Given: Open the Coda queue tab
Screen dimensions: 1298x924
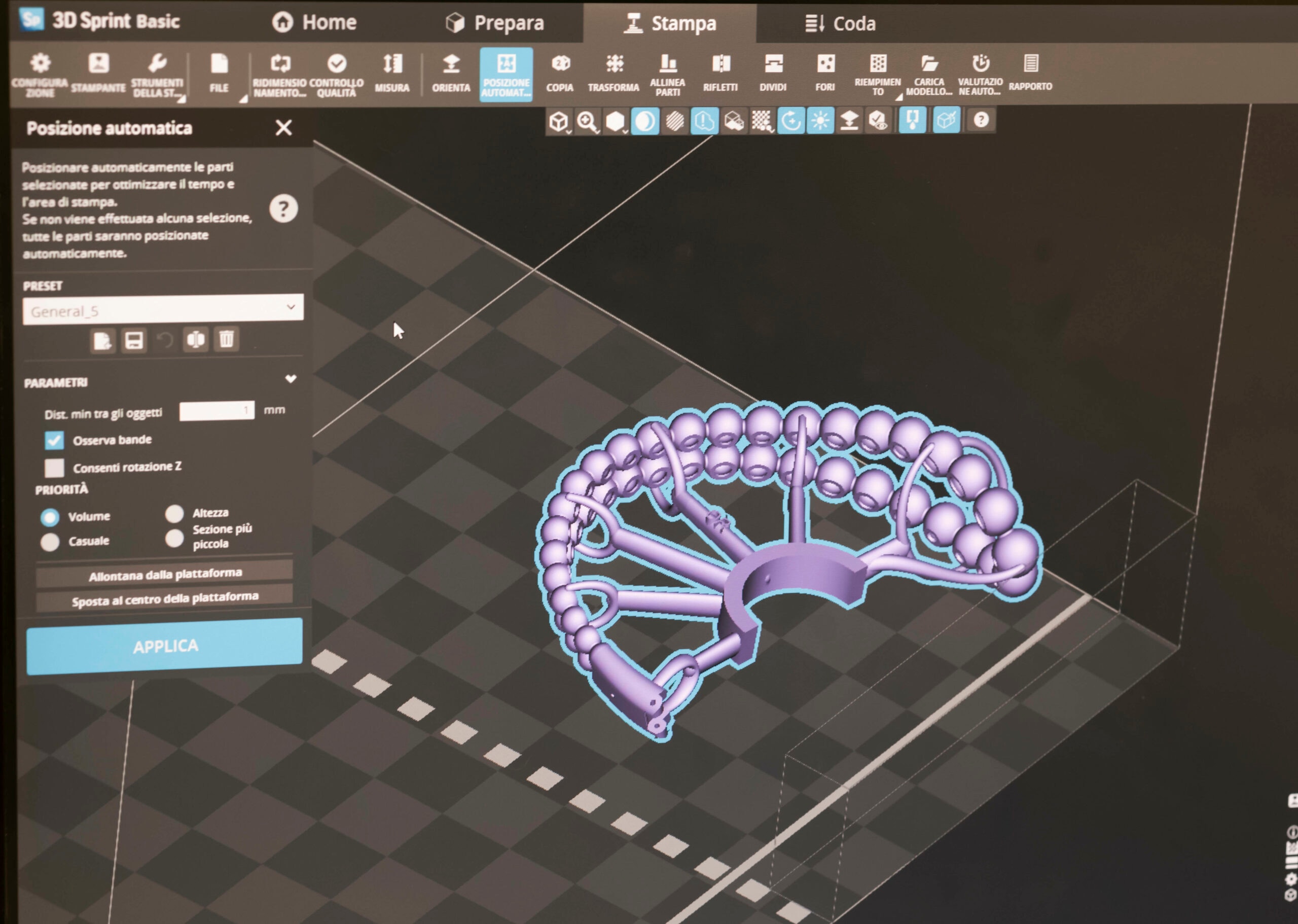Looking at the screenshot, I should click(x=840, y=23).
